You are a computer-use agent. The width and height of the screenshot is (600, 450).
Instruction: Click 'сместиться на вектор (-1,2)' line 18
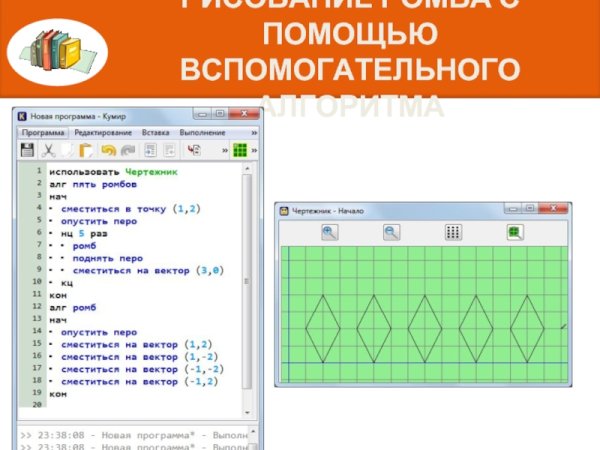coord(139,382)
